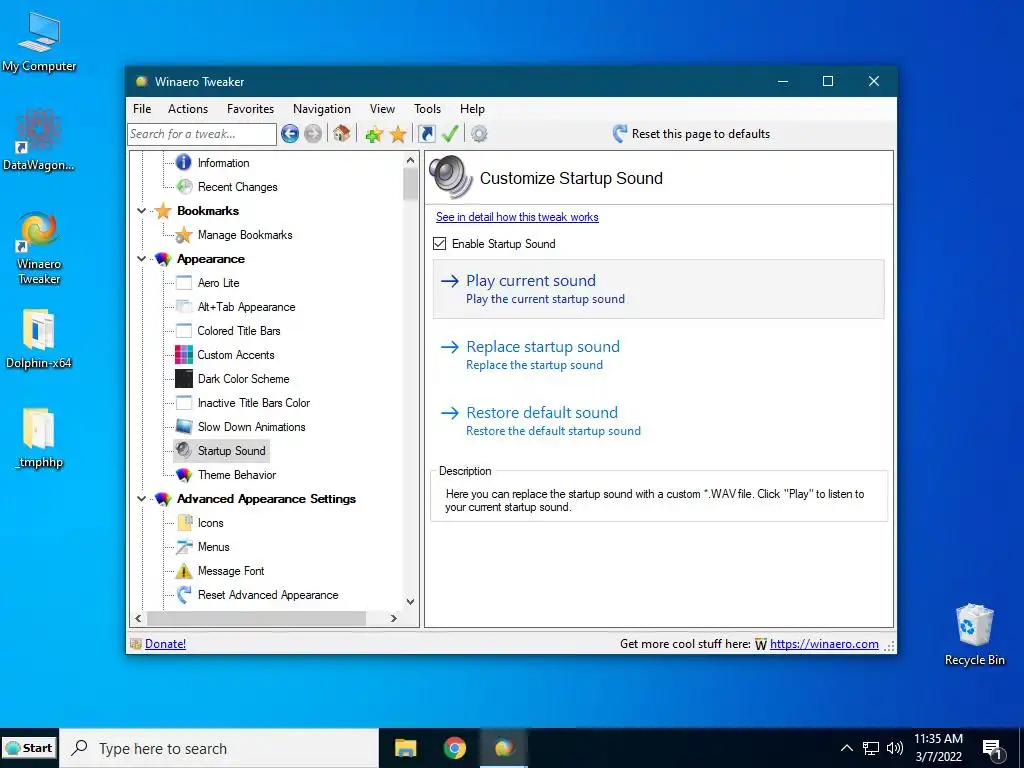Screen dimensions: 1024x768
Task: Click the taskbar 'Type here to search' box
Action: click(x=219, y=748)
